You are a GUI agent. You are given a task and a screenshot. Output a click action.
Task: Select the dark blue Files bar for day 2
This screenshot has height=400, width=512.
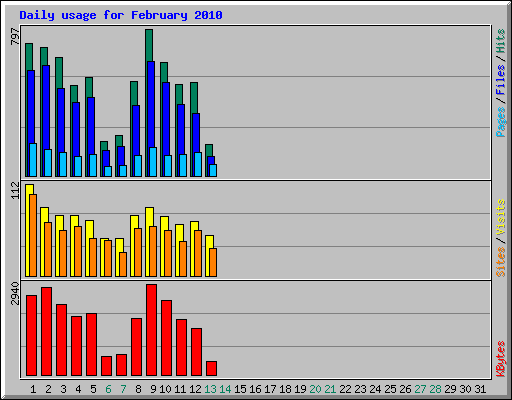click(x=46, y=107)
